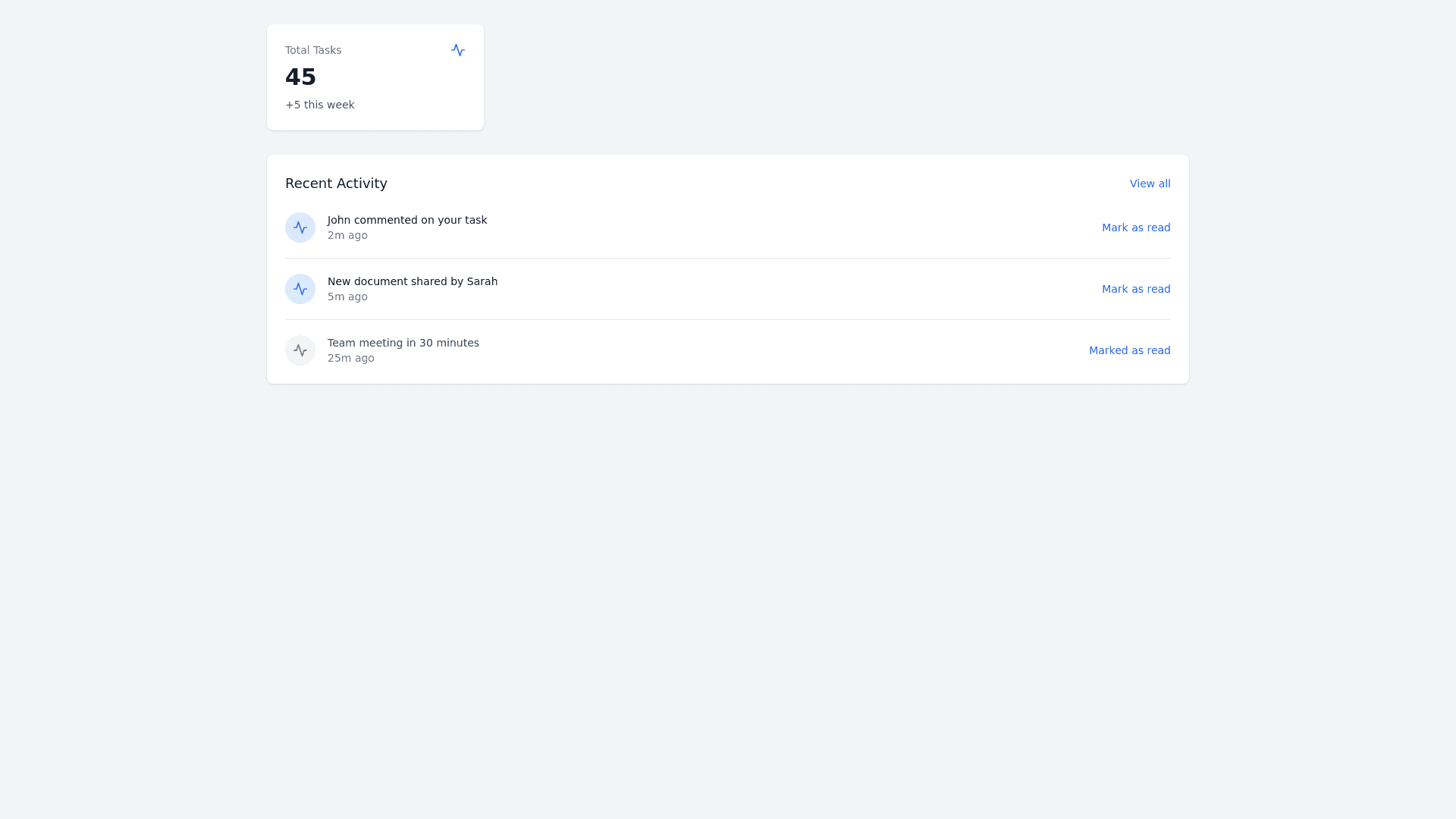Click the '25m ago' timestamp
Viewport: 1456px width, 819px height.
350,358
